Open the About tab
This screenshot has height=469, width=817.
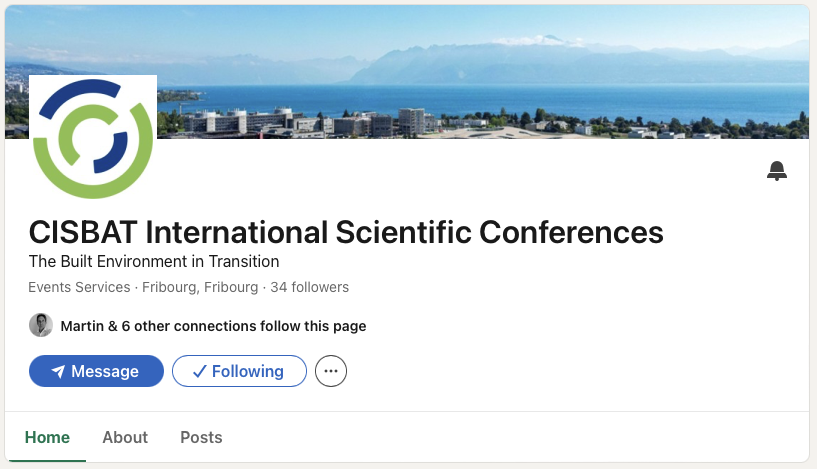[125, 437]
